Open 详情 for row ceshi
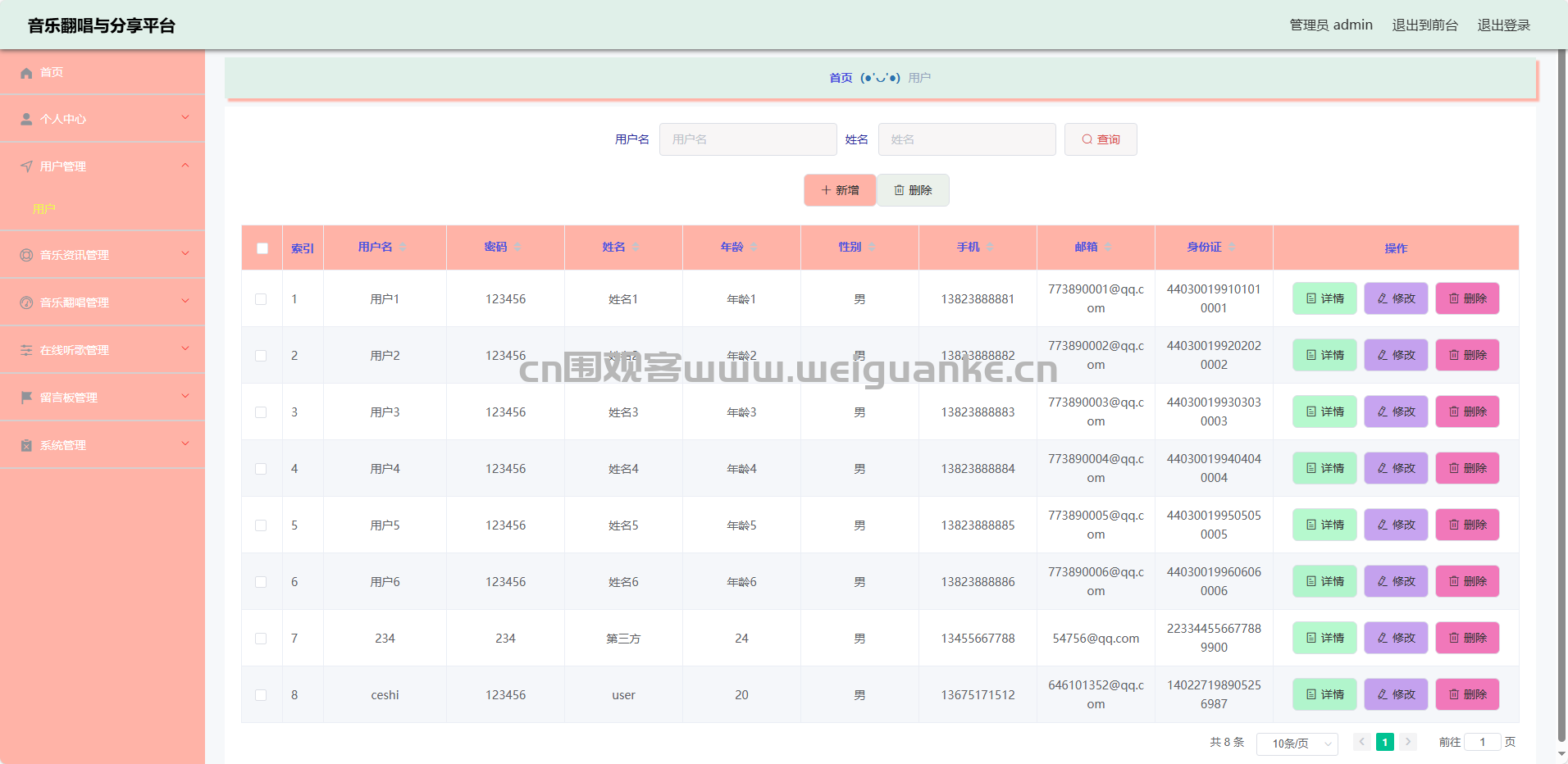 click(1325, 694)
